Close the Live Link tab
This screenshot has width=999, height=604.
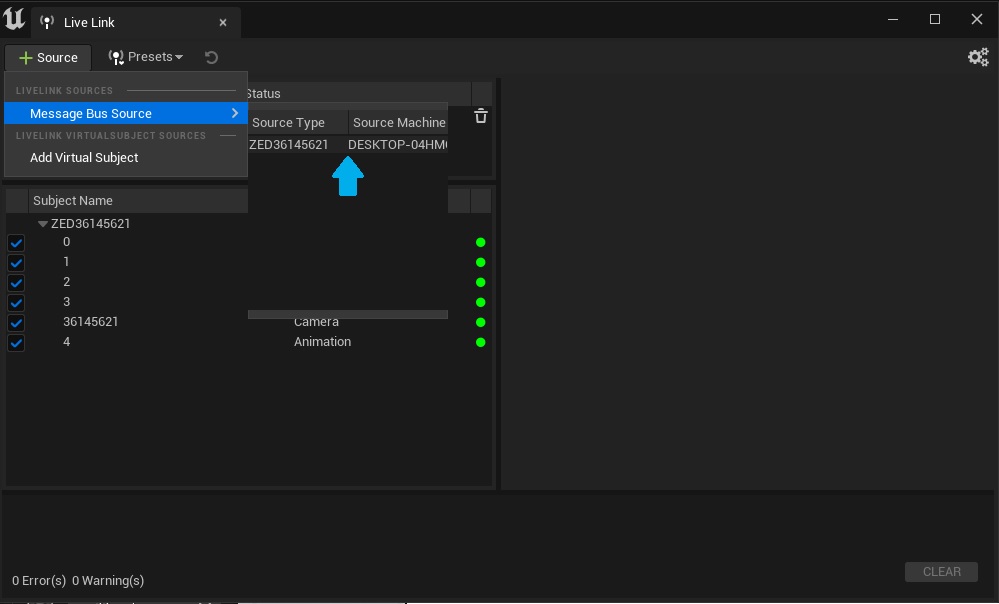[223, 22]
